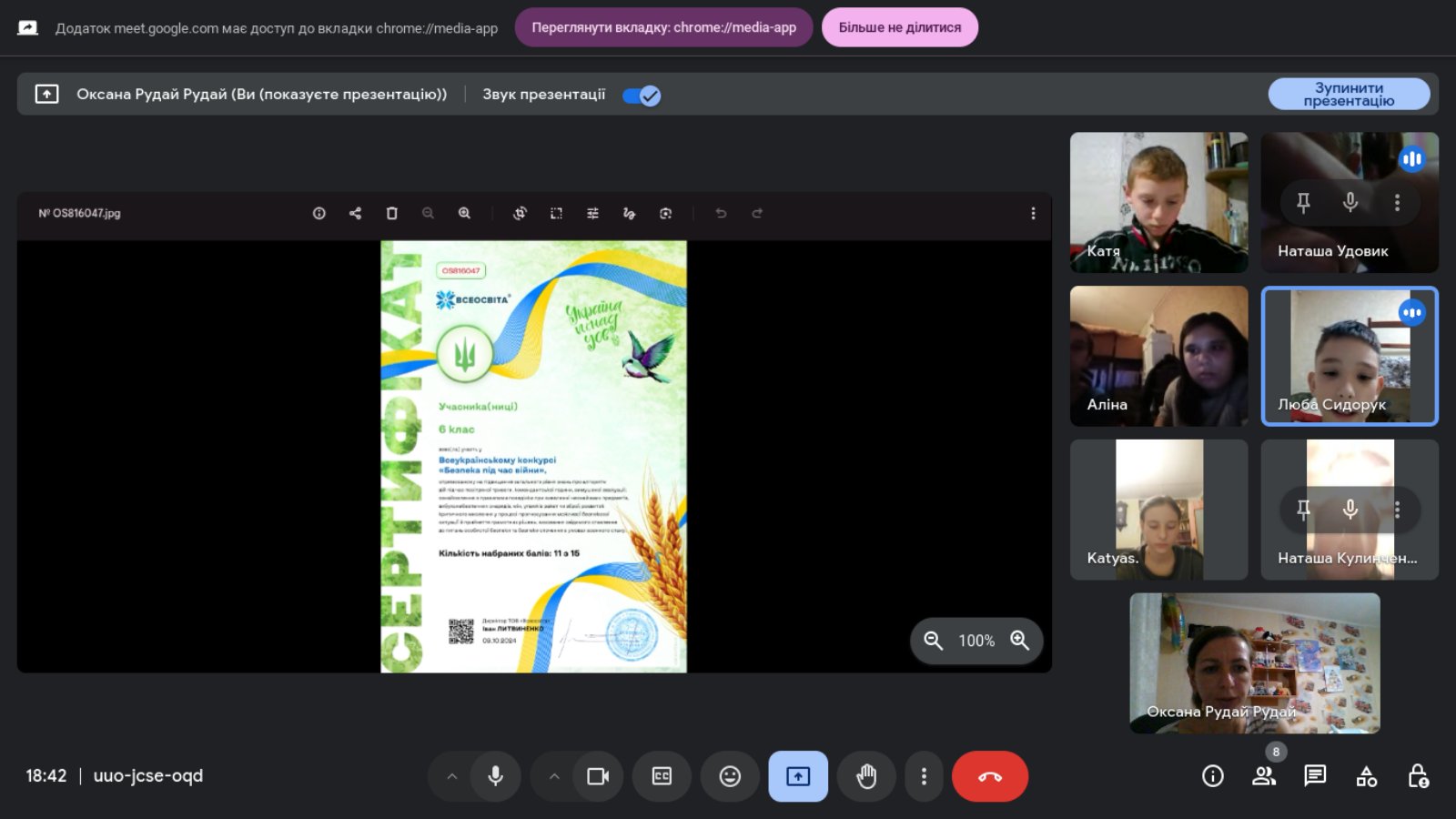1456x819 pixels.
Task: Select Katyas. video tile
Action: (1158, 511)
